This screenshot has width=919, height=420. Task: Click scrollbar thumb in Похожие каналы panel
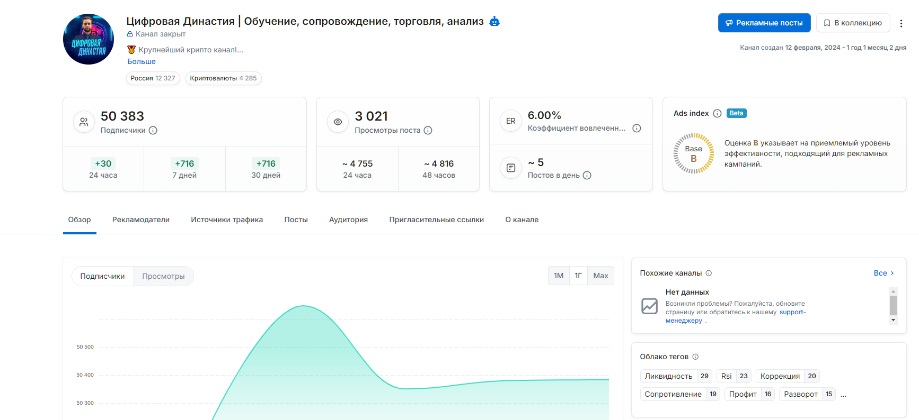coord(893,305)
